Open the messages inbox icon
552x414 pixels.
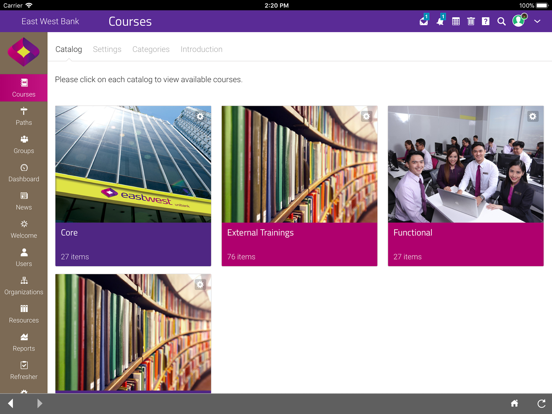tap(424, 21)
